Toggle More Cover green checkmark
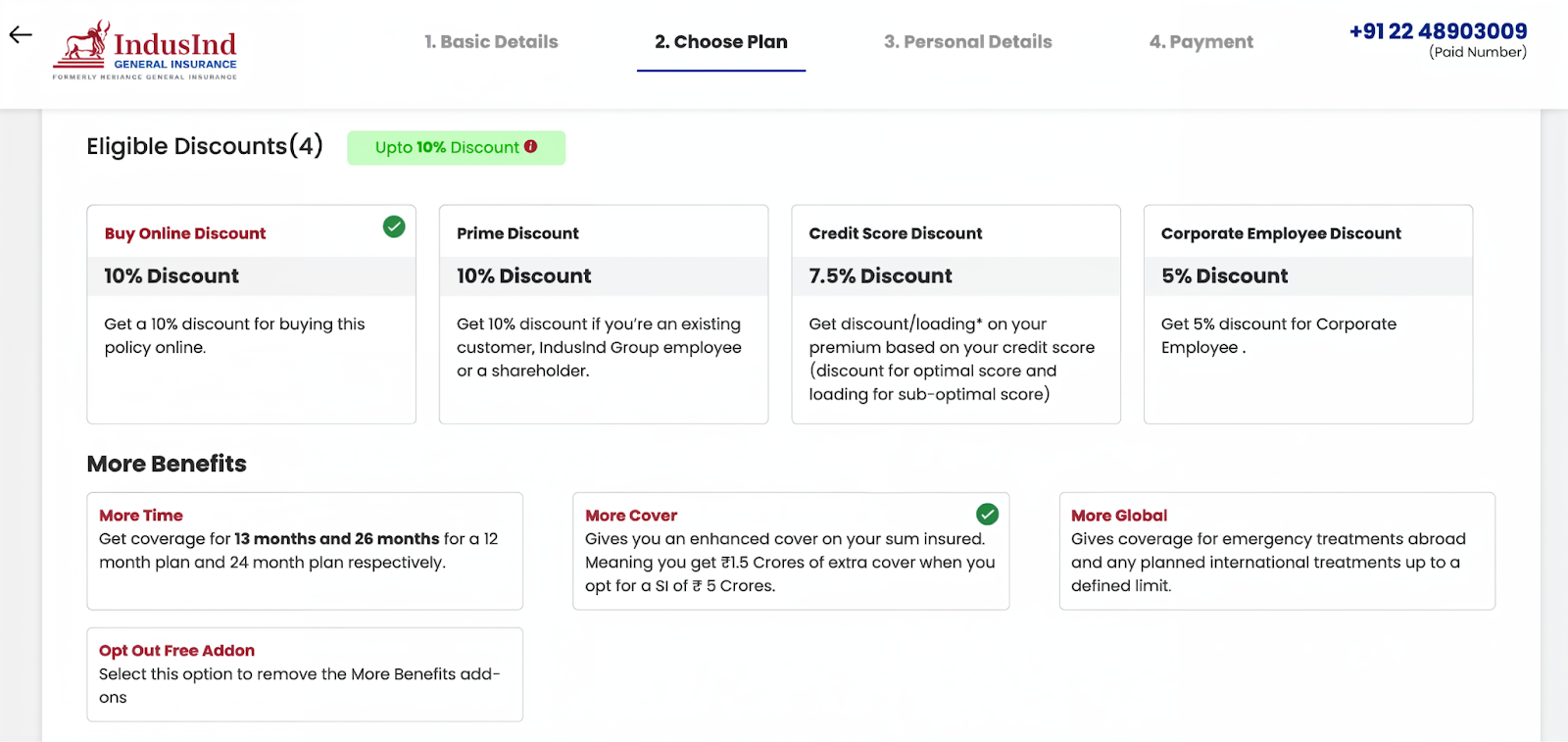This screenshot has height=742, width=1568. pyautogui.click(x=988, y=514)
